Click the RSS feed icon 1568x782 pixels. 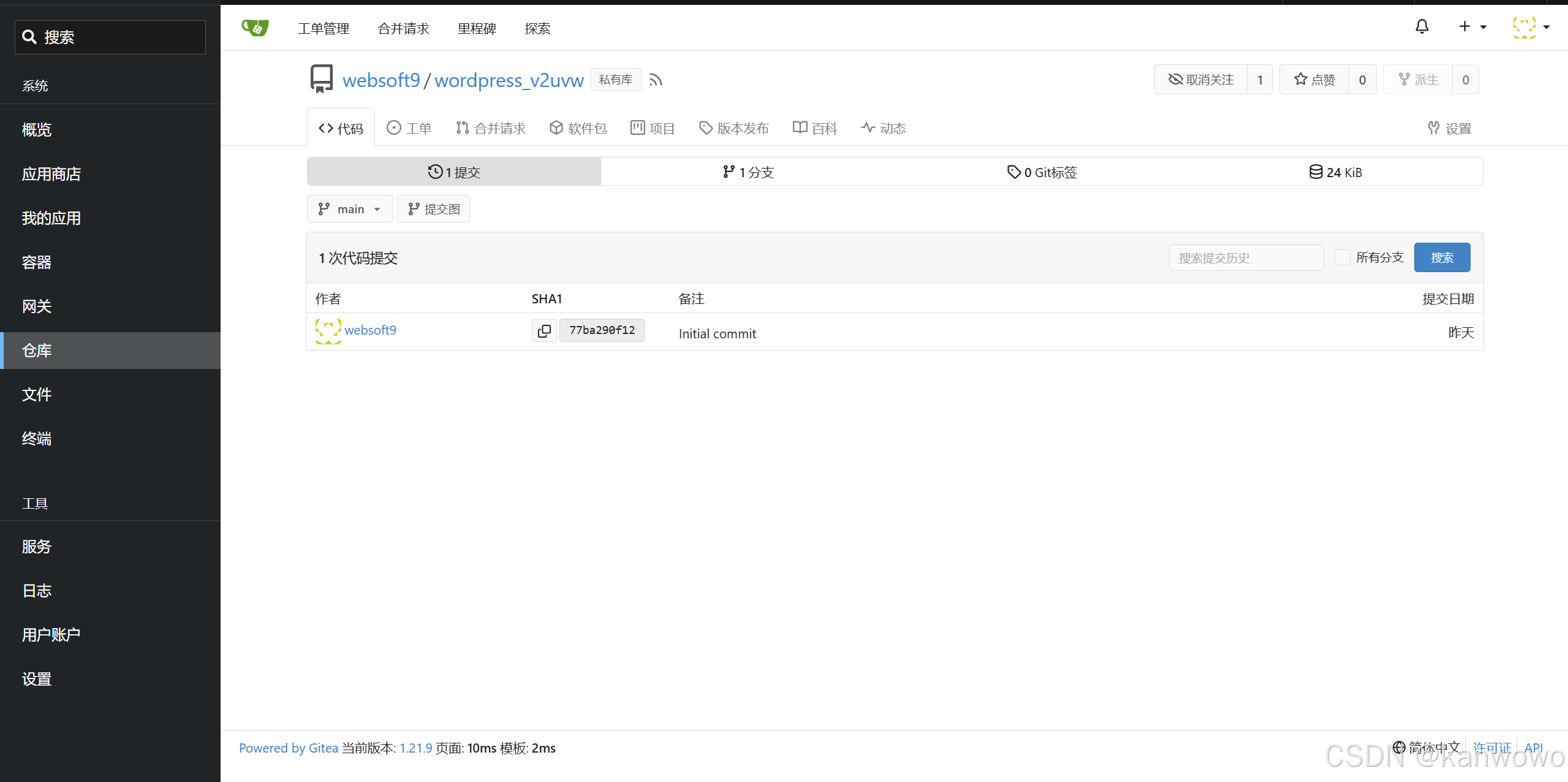pos(656,80)
